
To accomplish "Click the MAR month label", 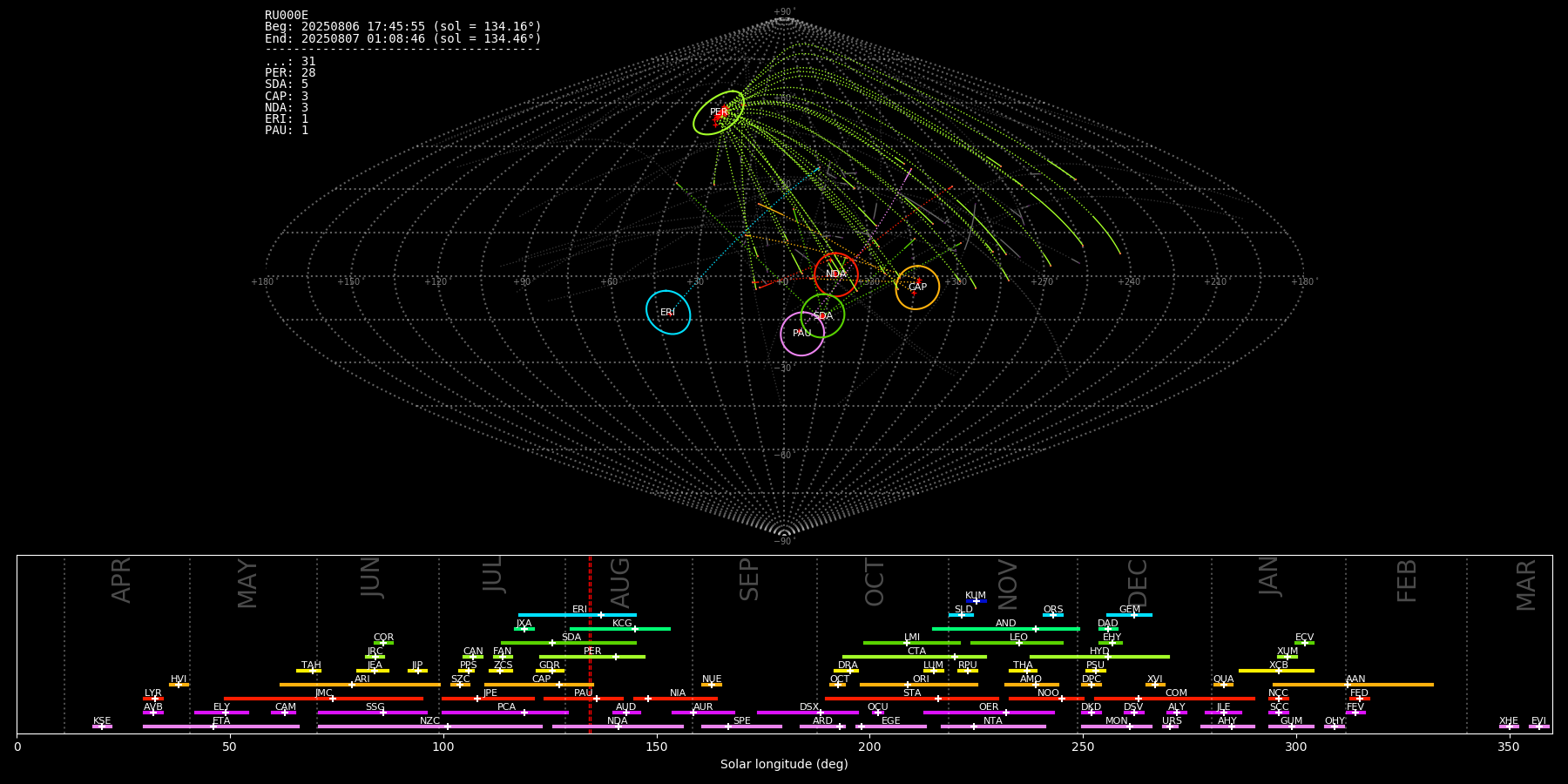I will pos(1526,585).
